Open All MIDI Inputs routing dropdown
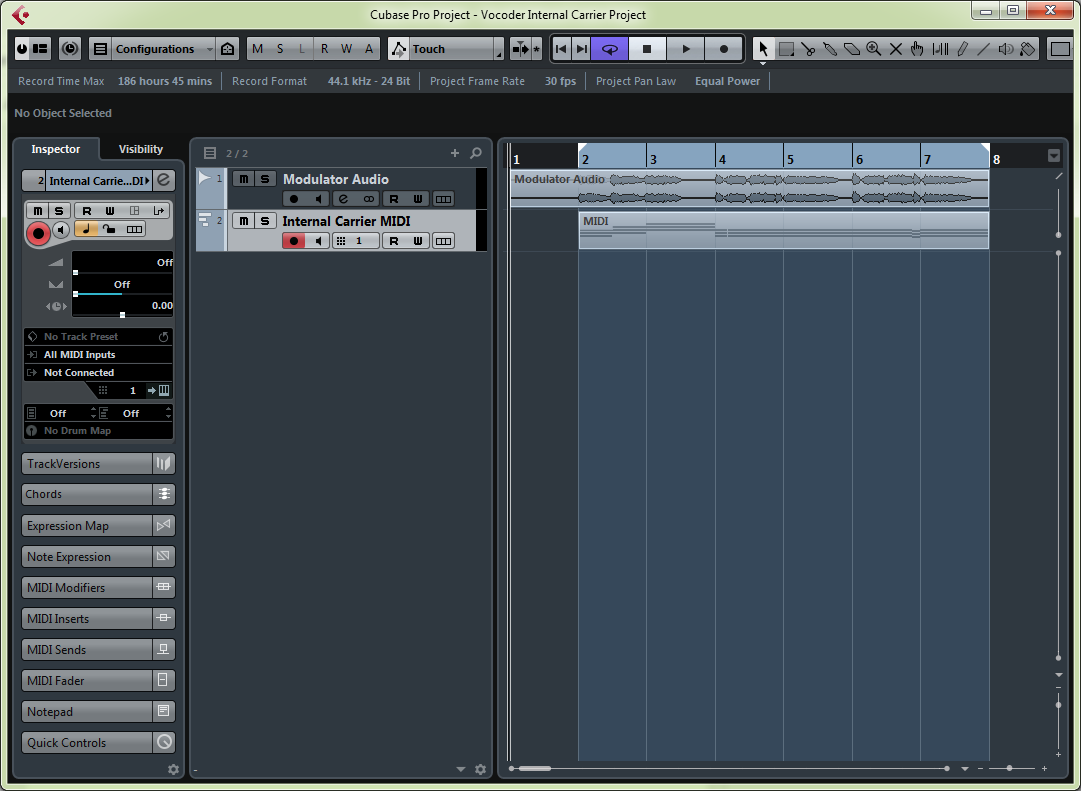The image size is (1081, 791). tap(99, 354)
